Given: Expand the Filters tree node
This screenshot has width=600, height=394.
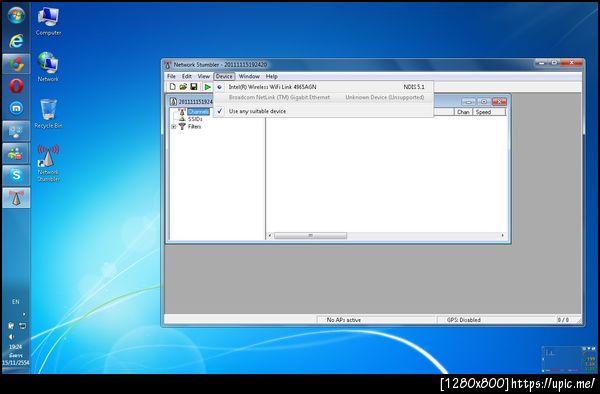Looking at the screenshot, I should [174, 127].
